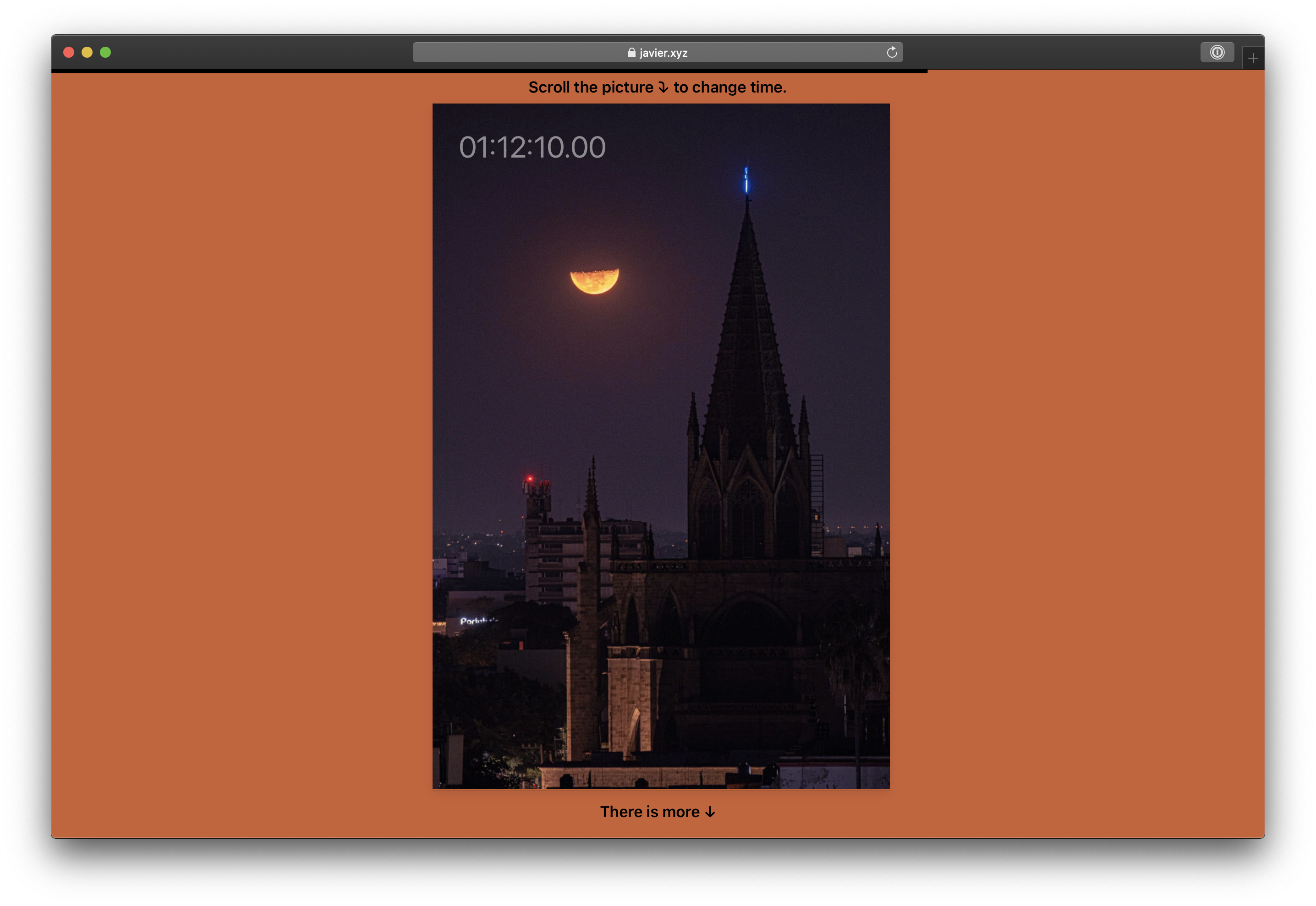Click the 01:12:10.00 time display

(532, 147)
